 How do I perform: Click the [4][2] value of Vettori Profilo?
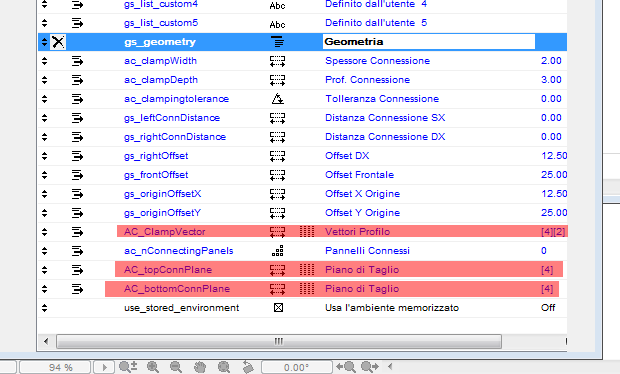[553, 232]
